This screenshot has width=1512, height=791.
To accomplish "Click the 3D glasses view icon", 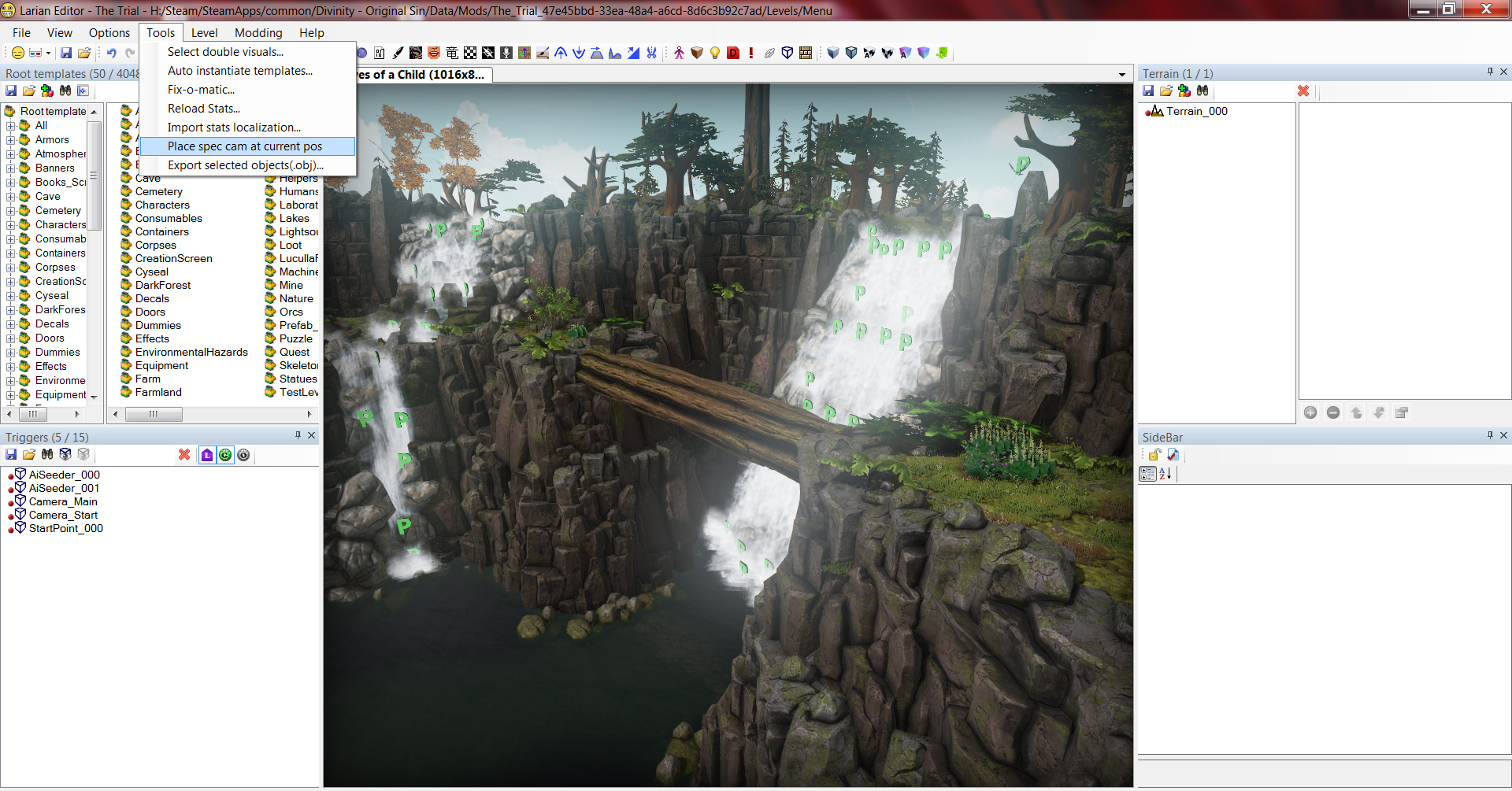I will pos(35,53).
